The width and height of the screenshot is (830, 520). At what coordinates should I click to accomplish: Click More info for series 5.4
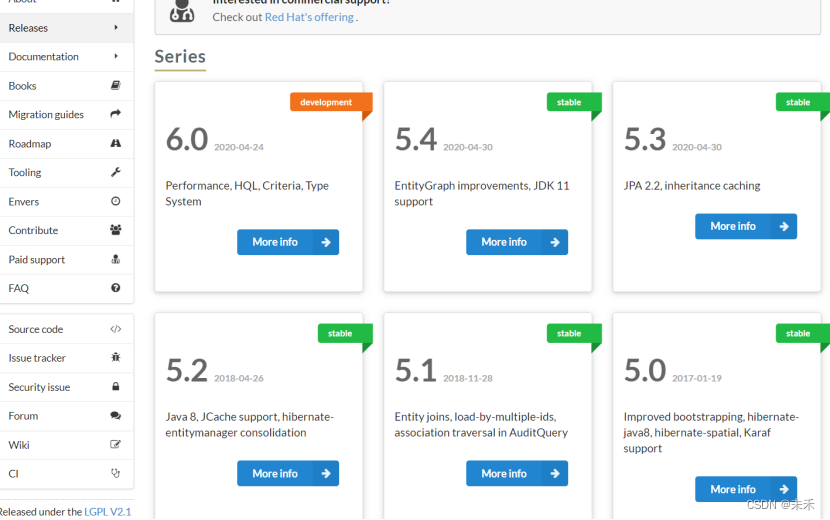[517, 242]
